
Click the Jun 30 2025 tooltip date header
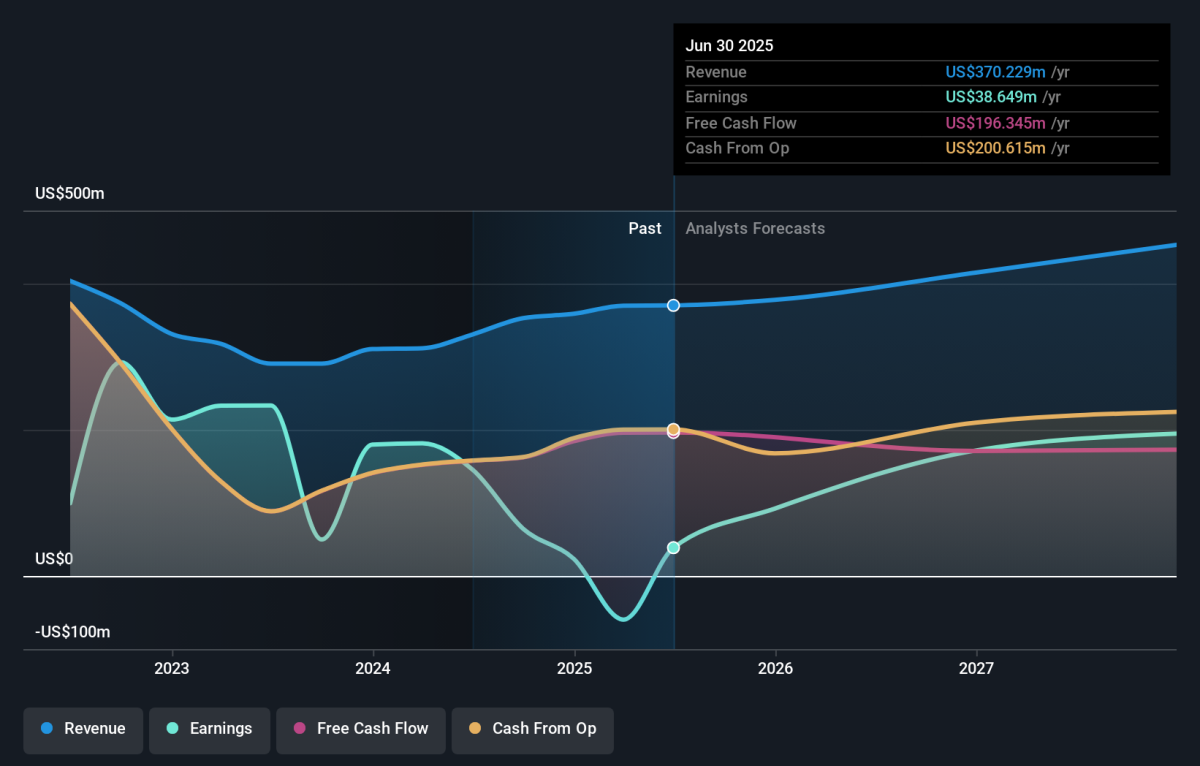click(729, 46)
